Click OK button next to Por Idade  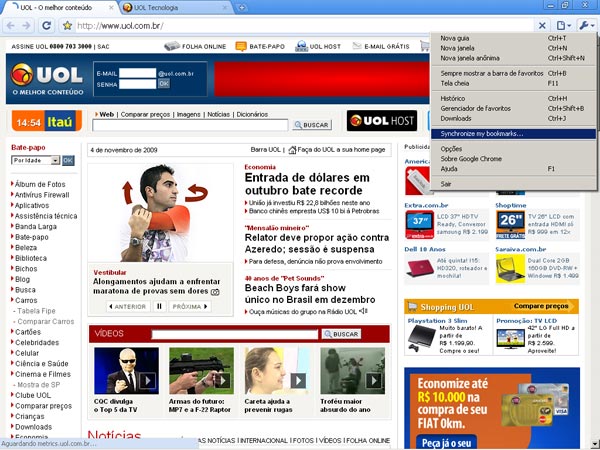pyautogui.click(x=68, y=160)
